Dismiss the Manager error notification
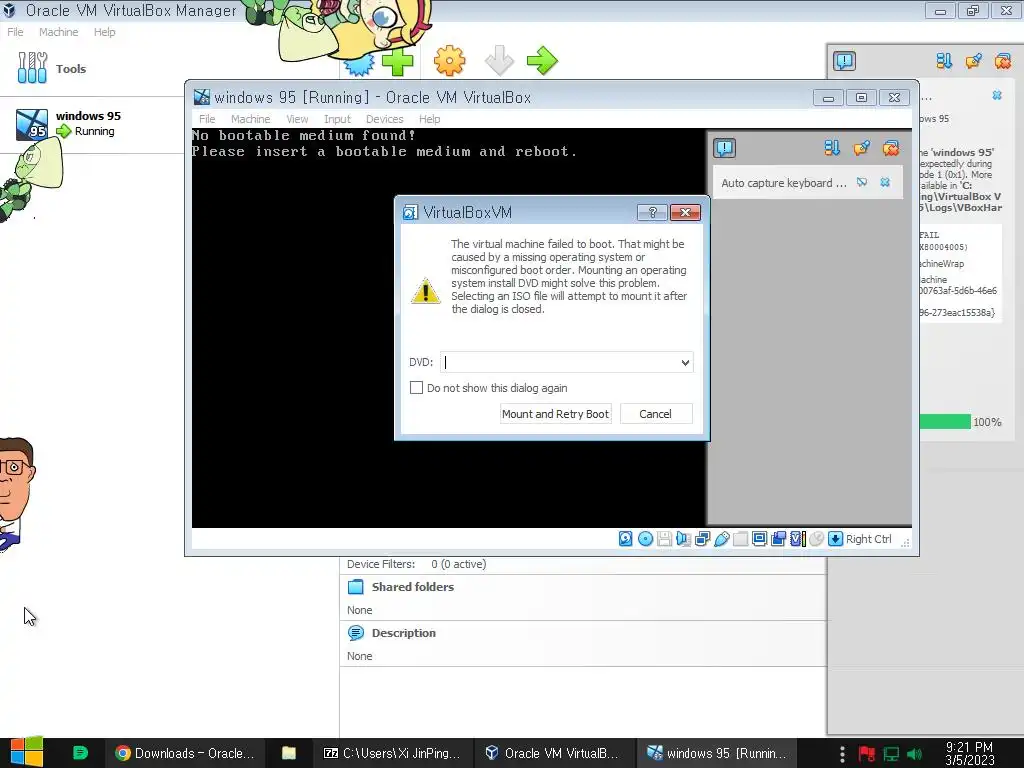Viewport: 1024px width, 768px height. [x=997, y=95]
